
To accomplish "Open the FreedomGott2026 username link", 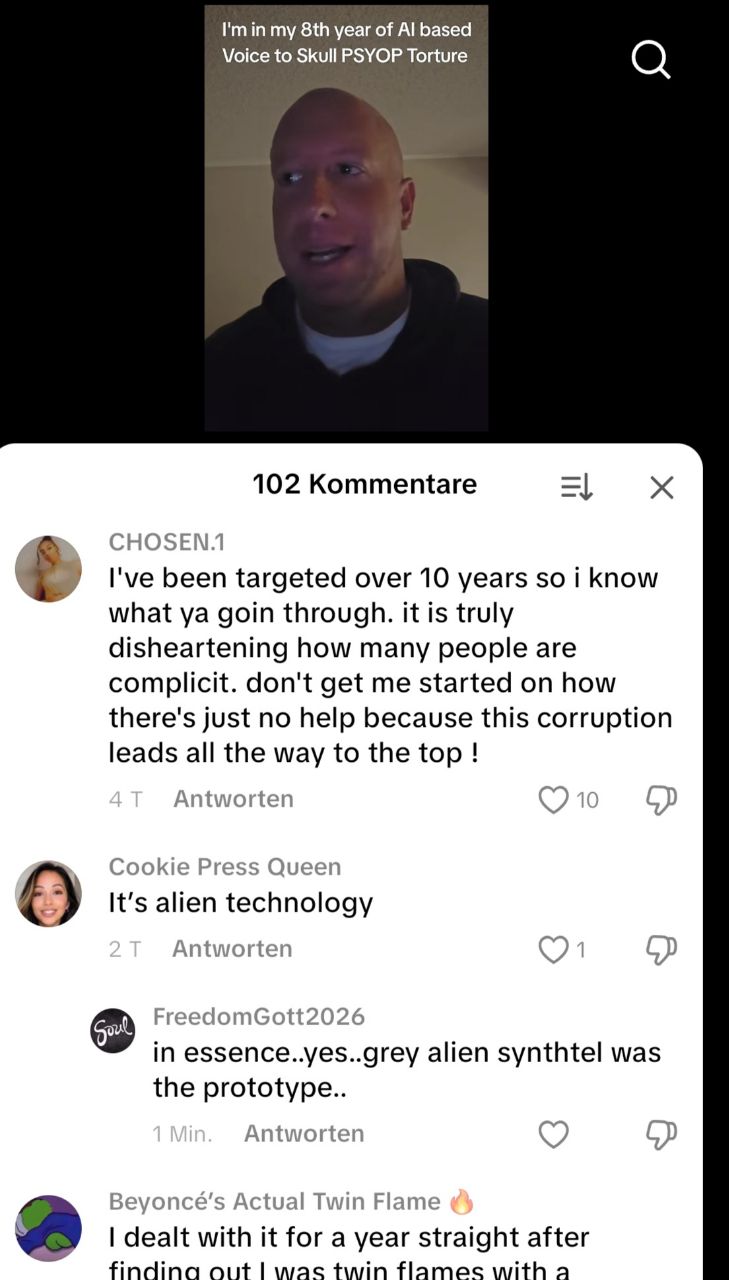I will tap(259, 1016).
